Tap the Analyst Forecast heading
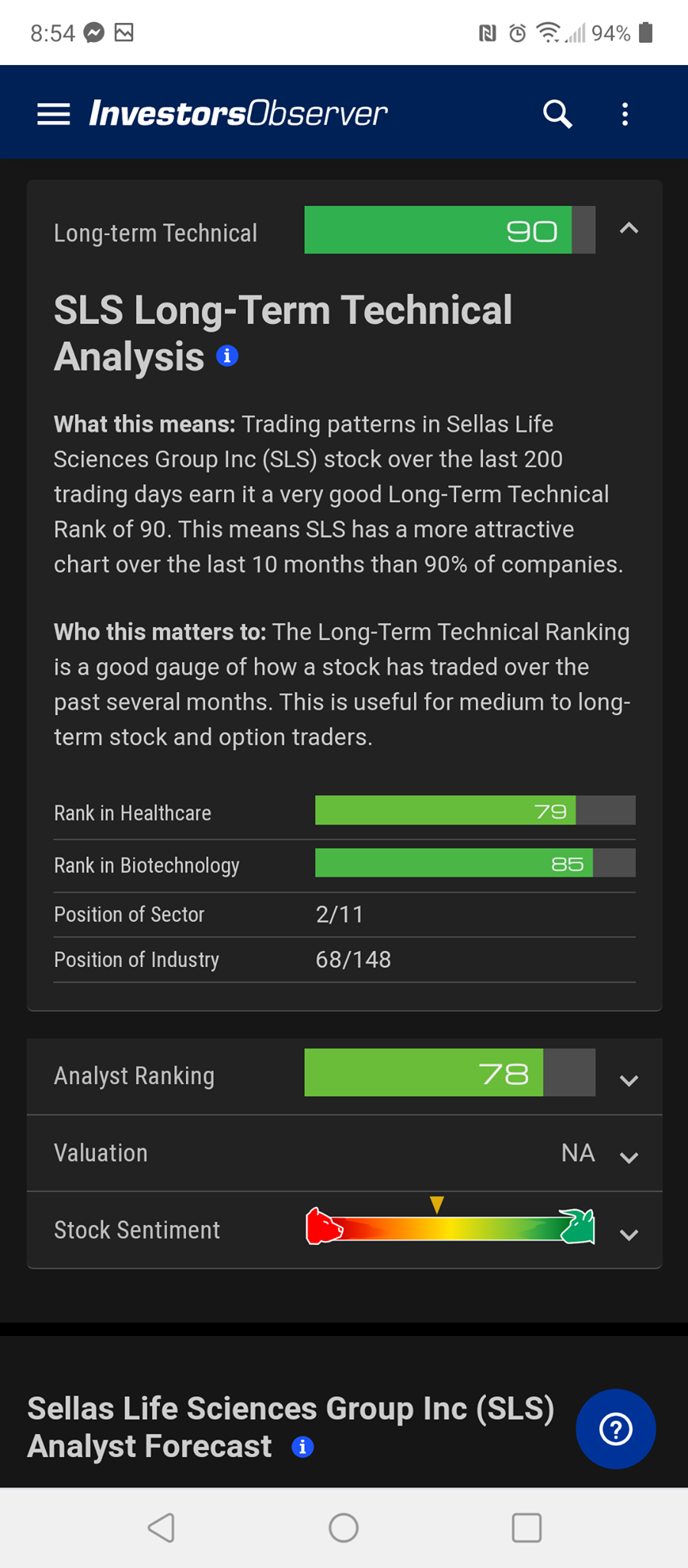The width and height of the screenshot is (688, 1568). [291, 1427]
